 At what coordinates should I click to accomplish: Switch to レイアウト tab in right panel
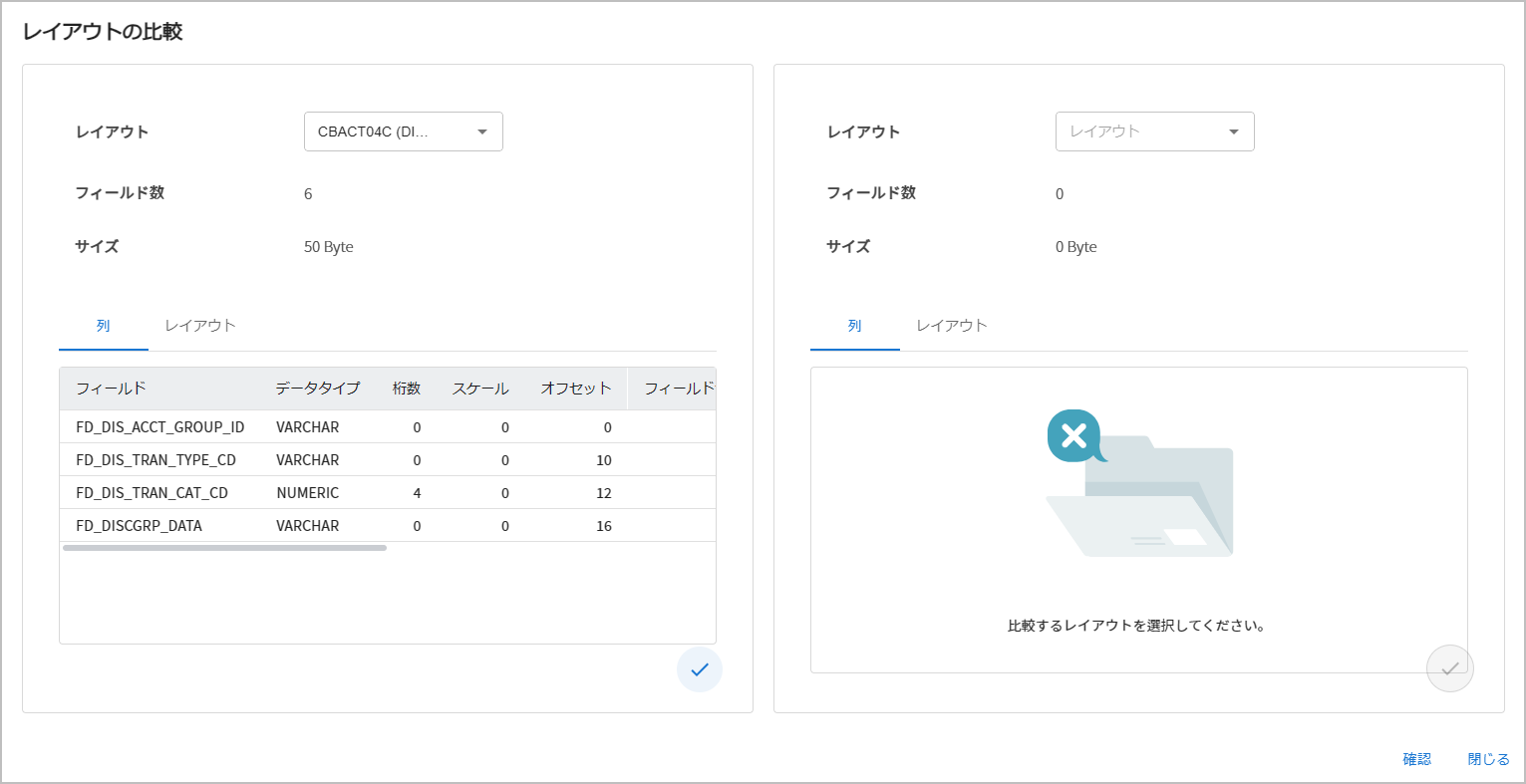click(952, 326)
